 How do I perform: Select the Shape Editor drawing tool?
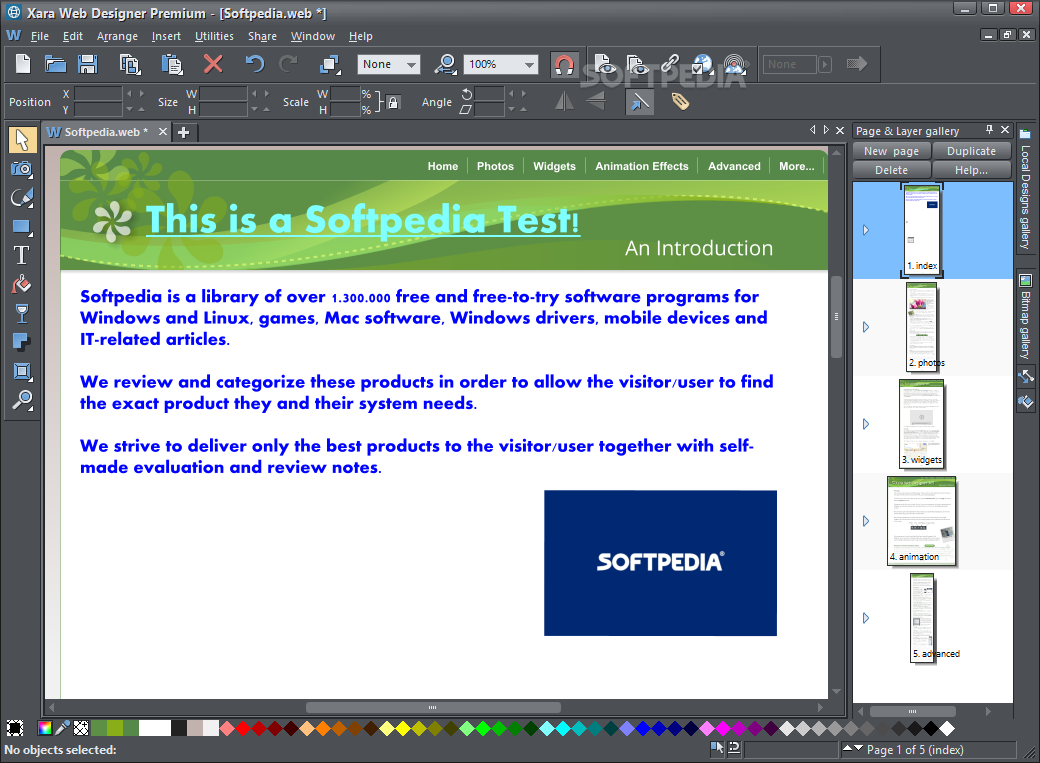(22, 198)
